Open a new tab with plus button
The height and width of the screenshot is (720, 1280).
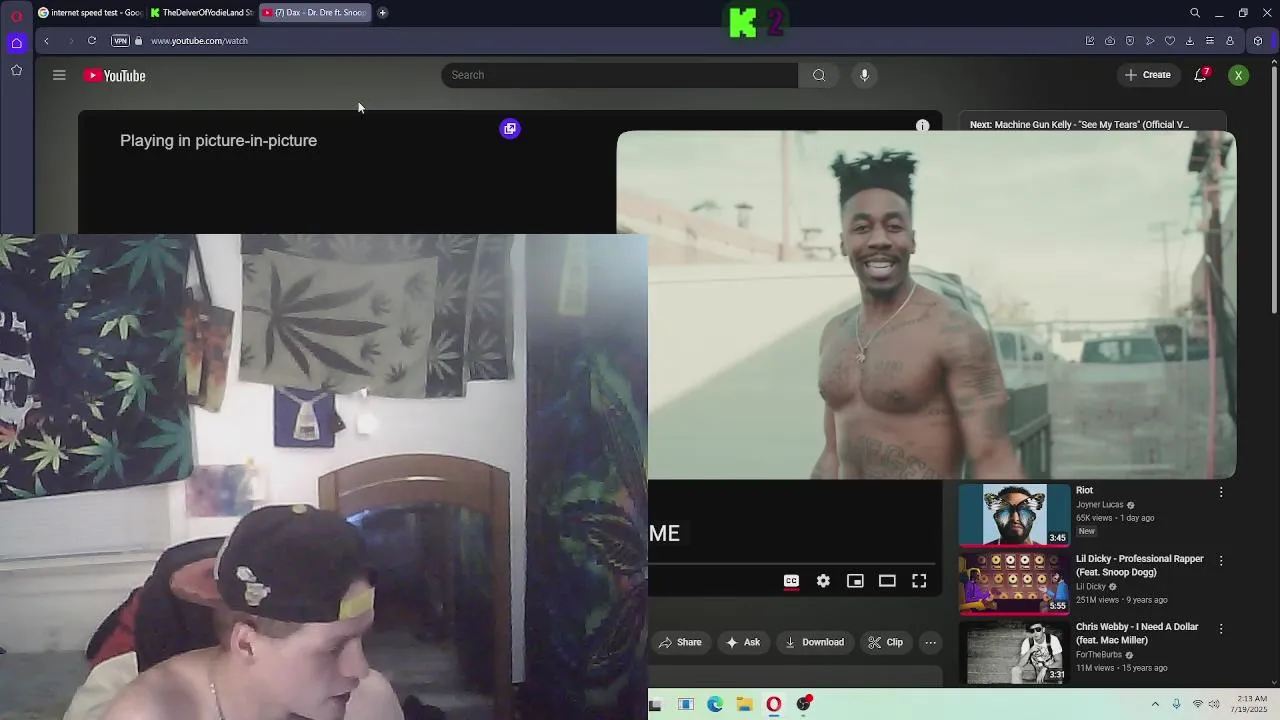[382, 13]
